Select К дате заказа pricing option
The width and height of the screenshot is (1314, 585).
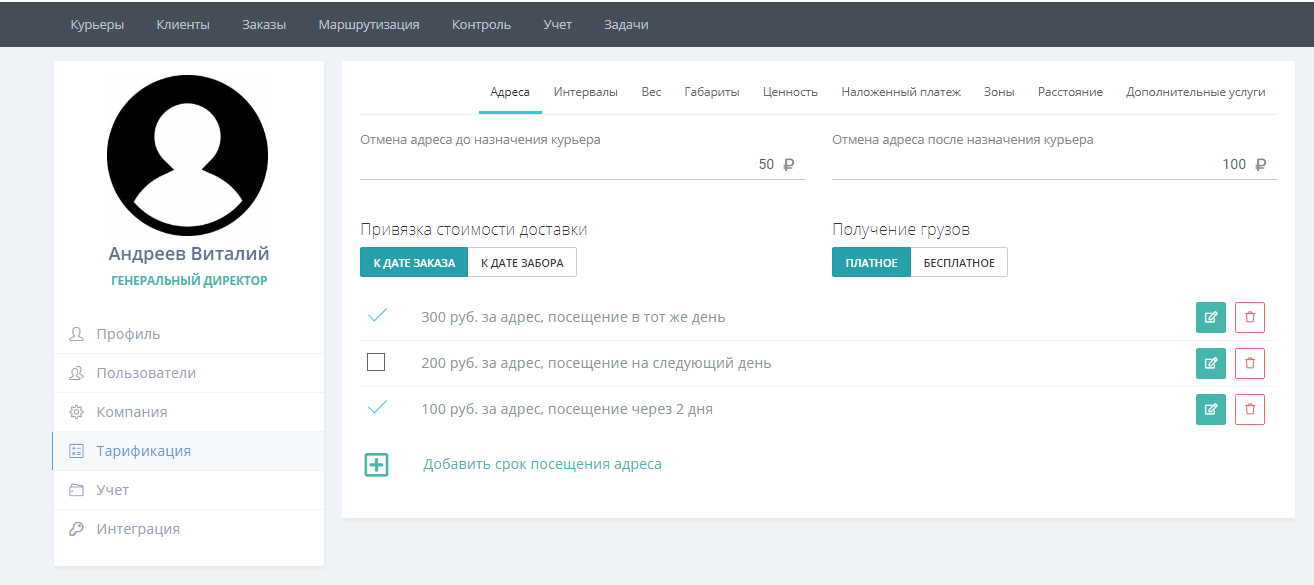coord(414,263)
